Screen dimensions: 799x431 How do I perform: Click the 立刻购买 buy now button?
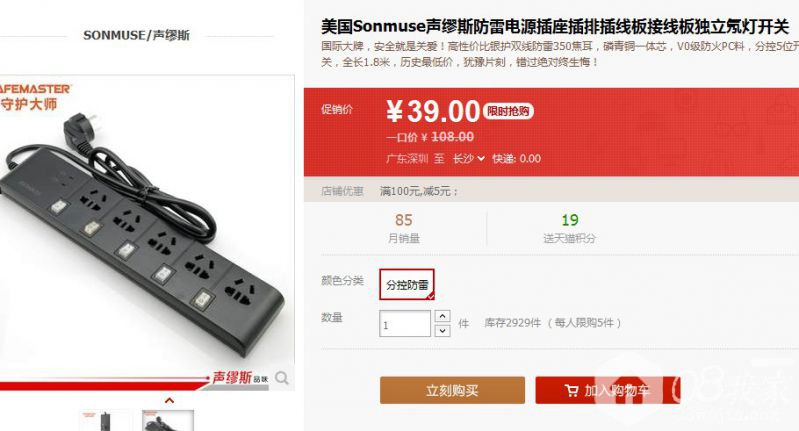(x=452, y=391)
